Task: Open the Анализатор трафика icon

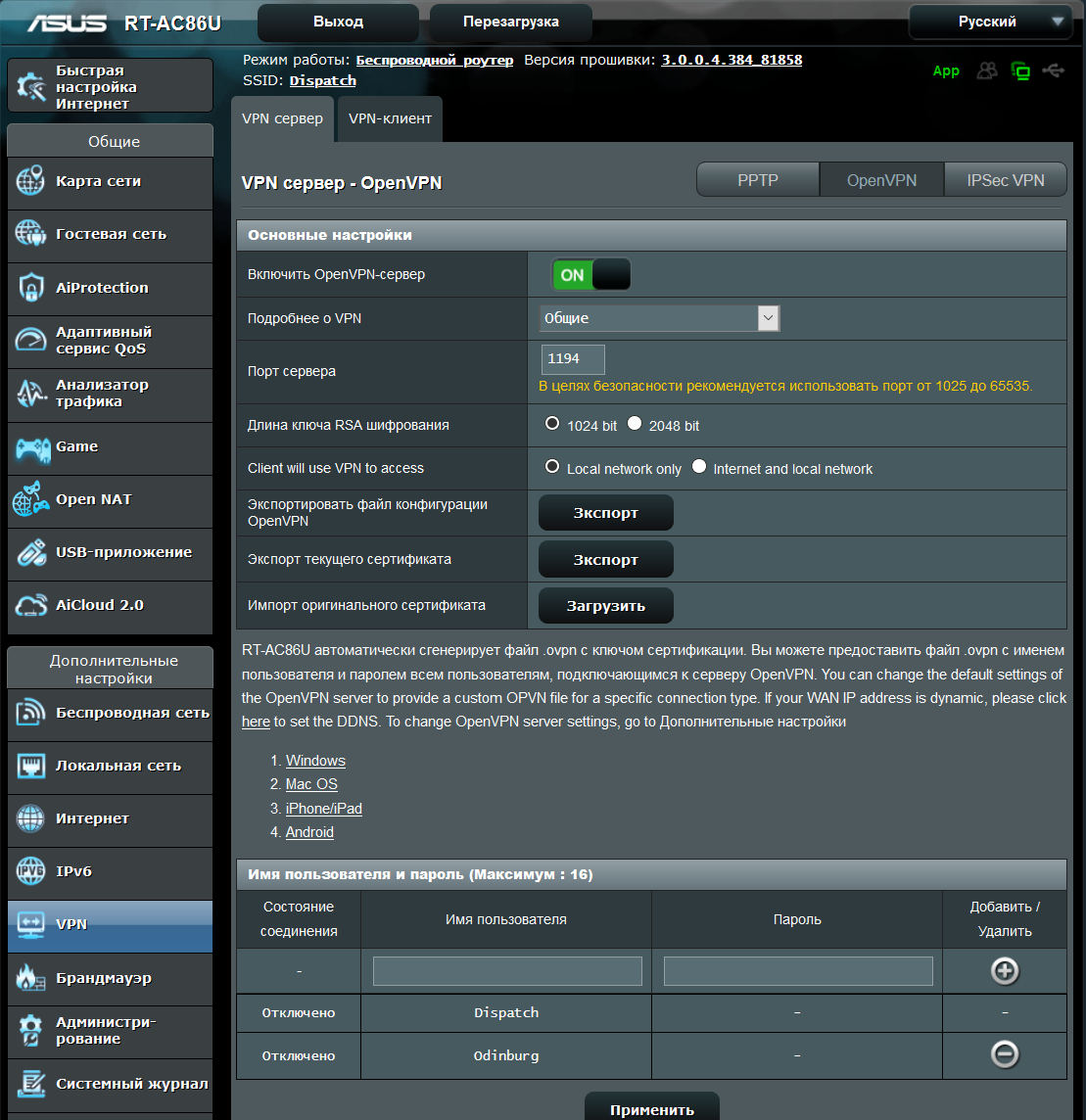Action: tap(31, 393)
